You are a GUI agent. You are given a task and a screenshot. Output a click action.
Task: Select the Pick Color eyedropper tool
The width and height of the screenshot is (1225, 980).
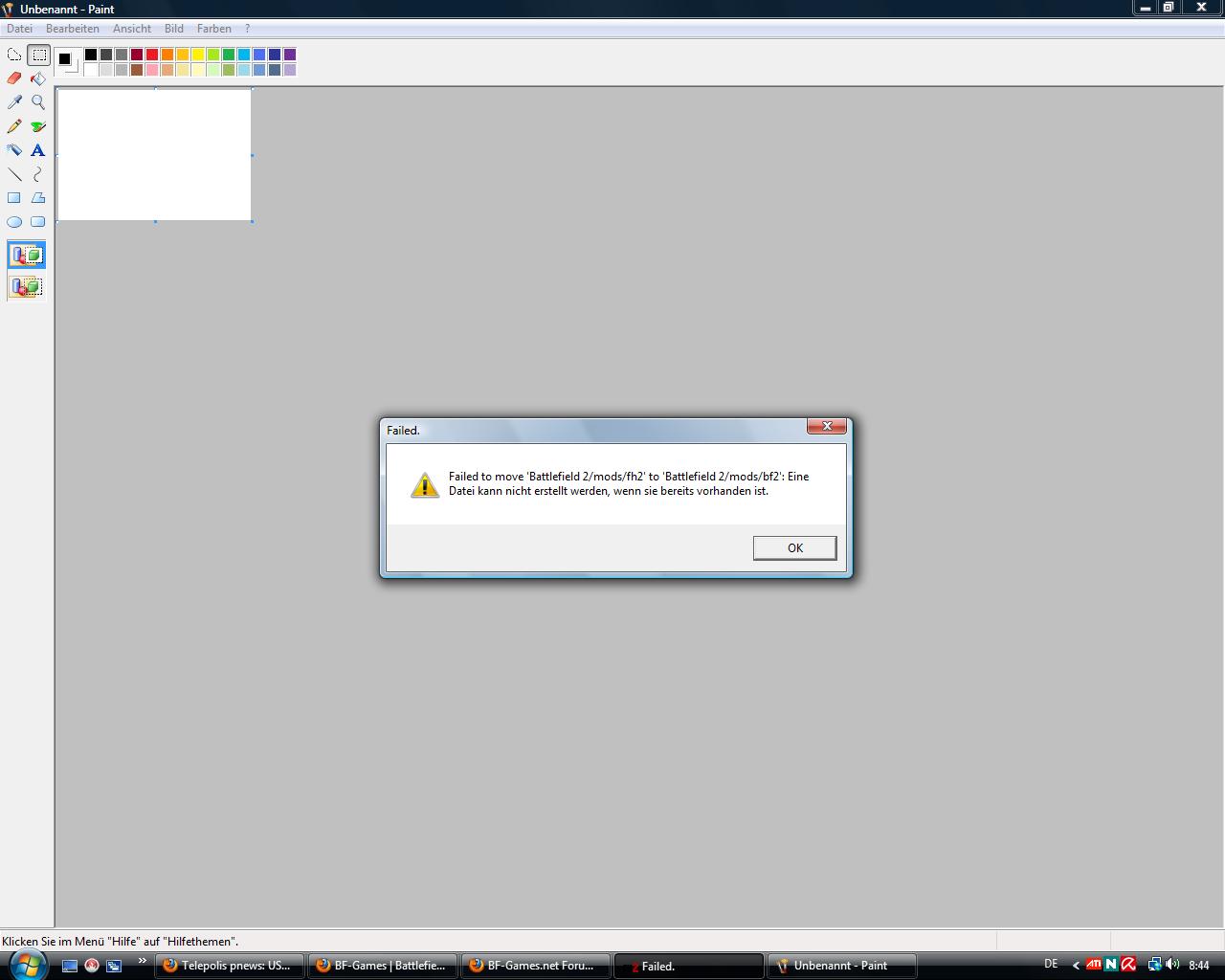pyautogui.click(x=14, y=102)
